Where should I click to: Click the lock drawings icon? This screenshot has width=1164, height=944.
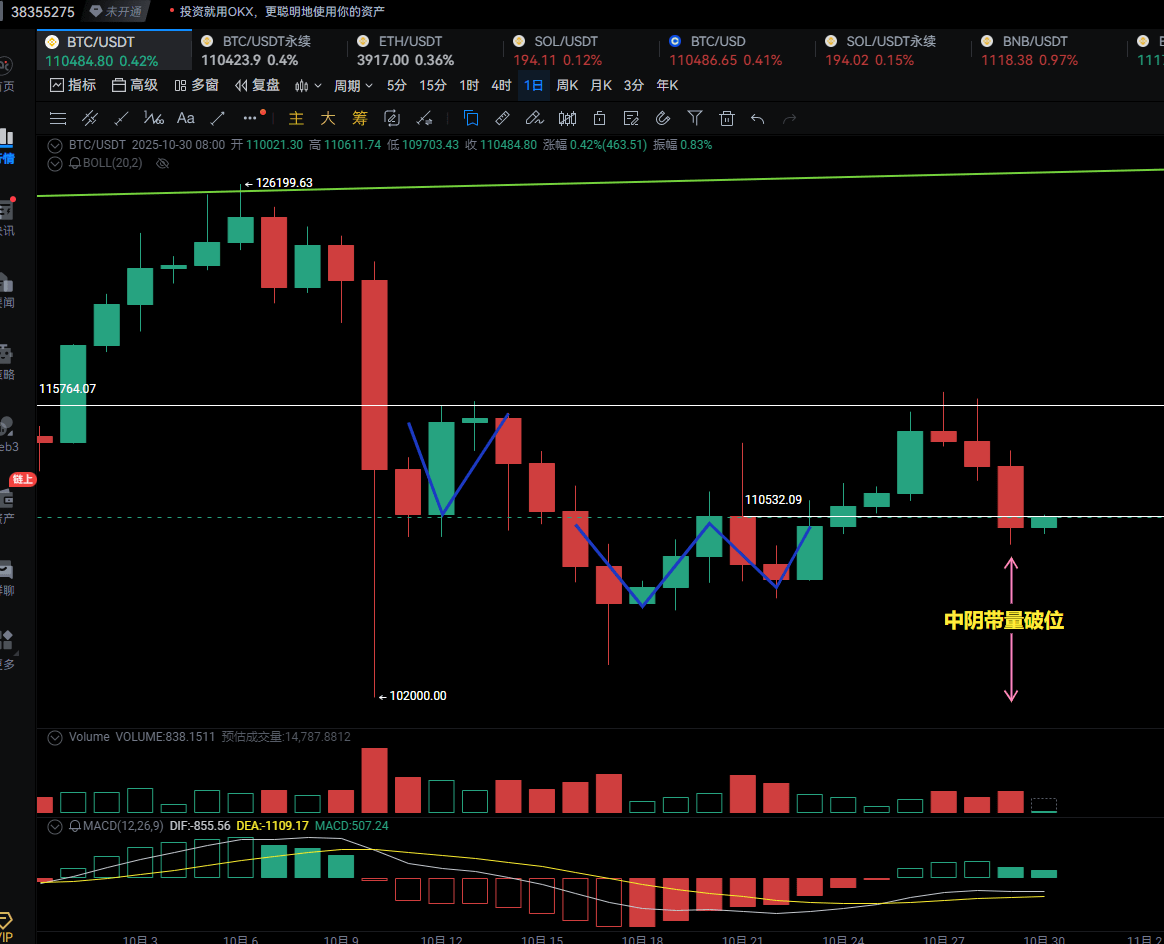pos(599,118)
